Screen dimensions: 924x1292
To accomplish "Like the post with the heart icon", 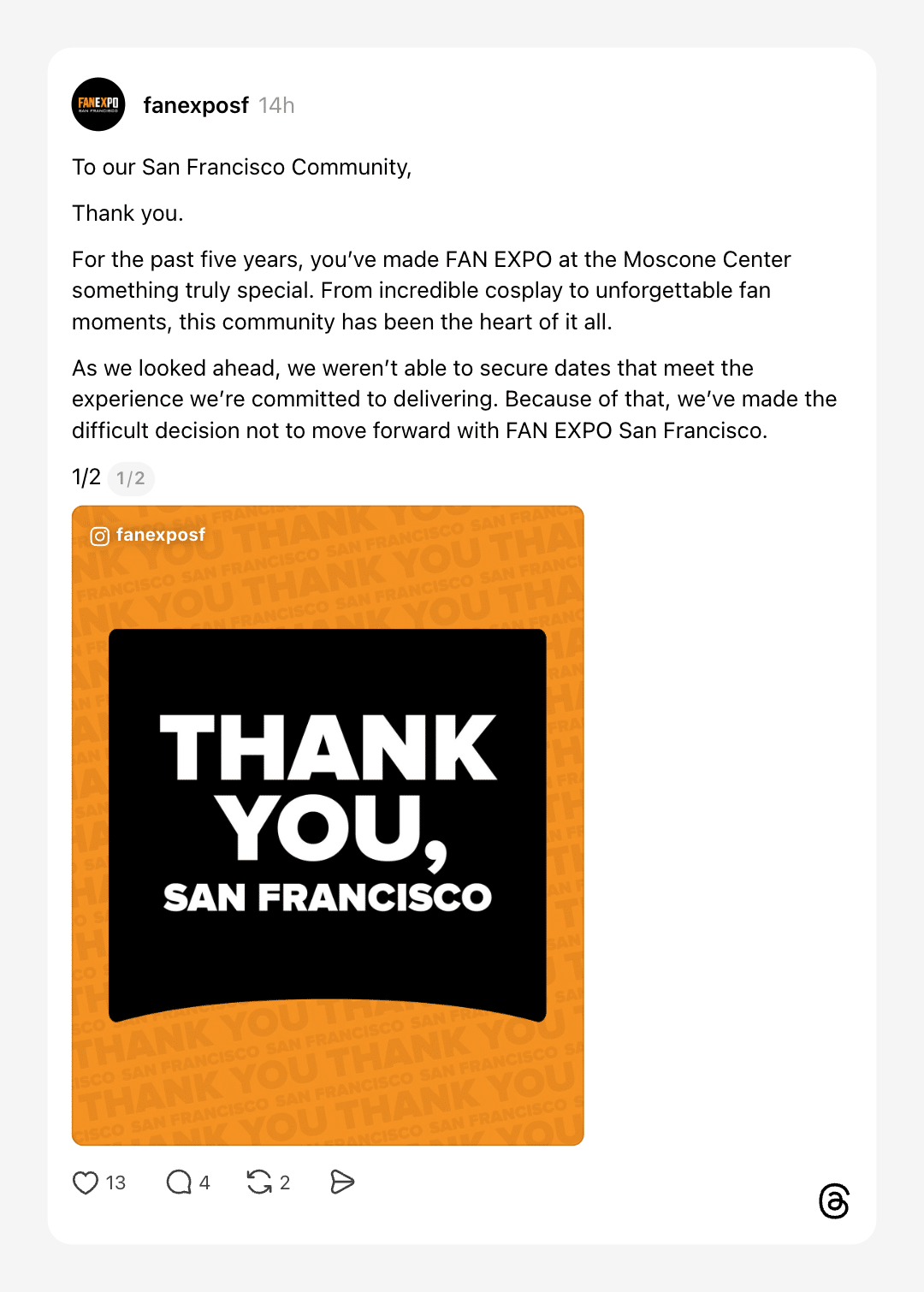I will (x=86, y=1182).
